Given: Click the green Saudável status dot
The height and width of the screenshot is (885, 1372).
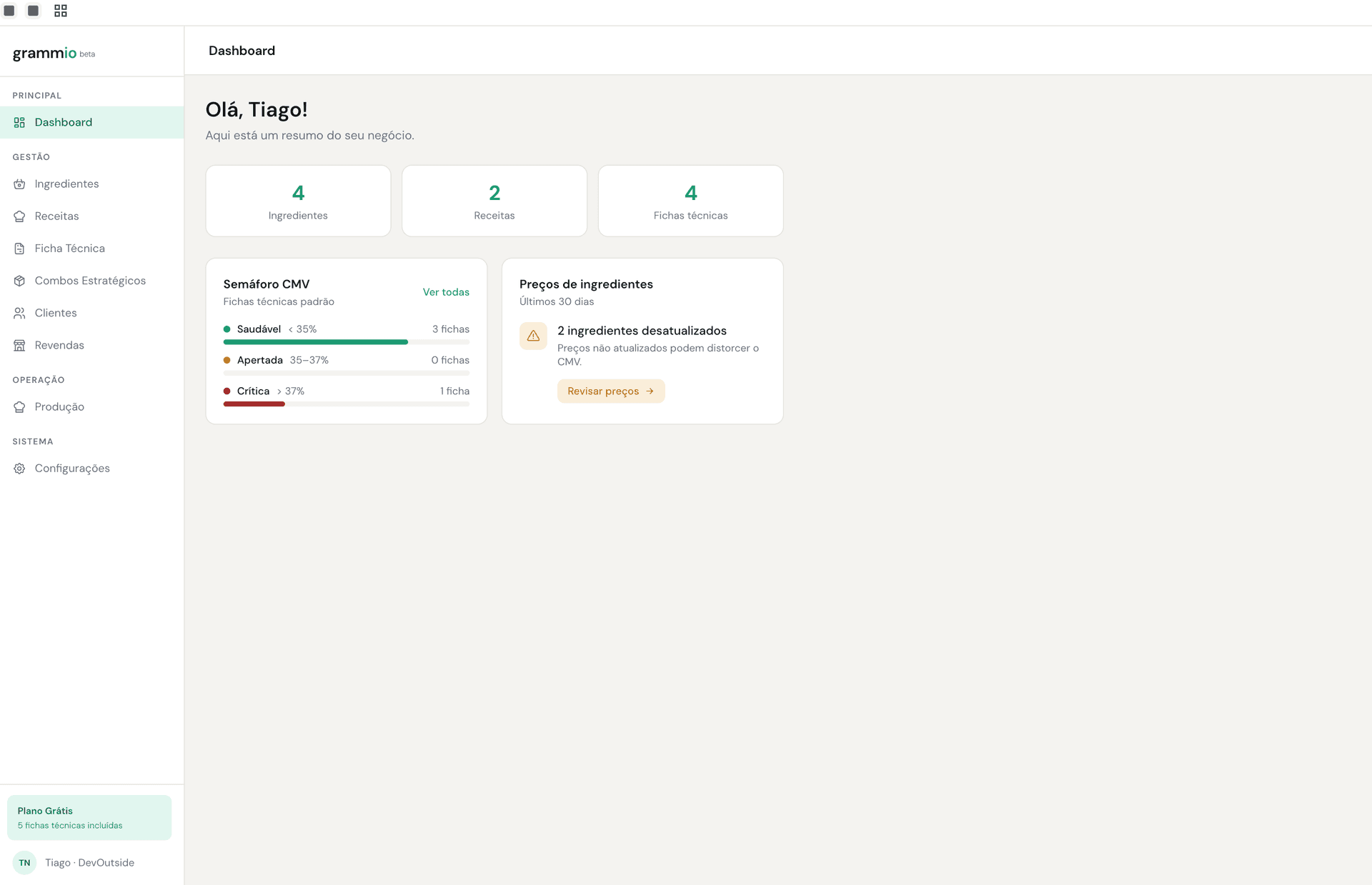Looking at the screenshot, I should [227, 329].
